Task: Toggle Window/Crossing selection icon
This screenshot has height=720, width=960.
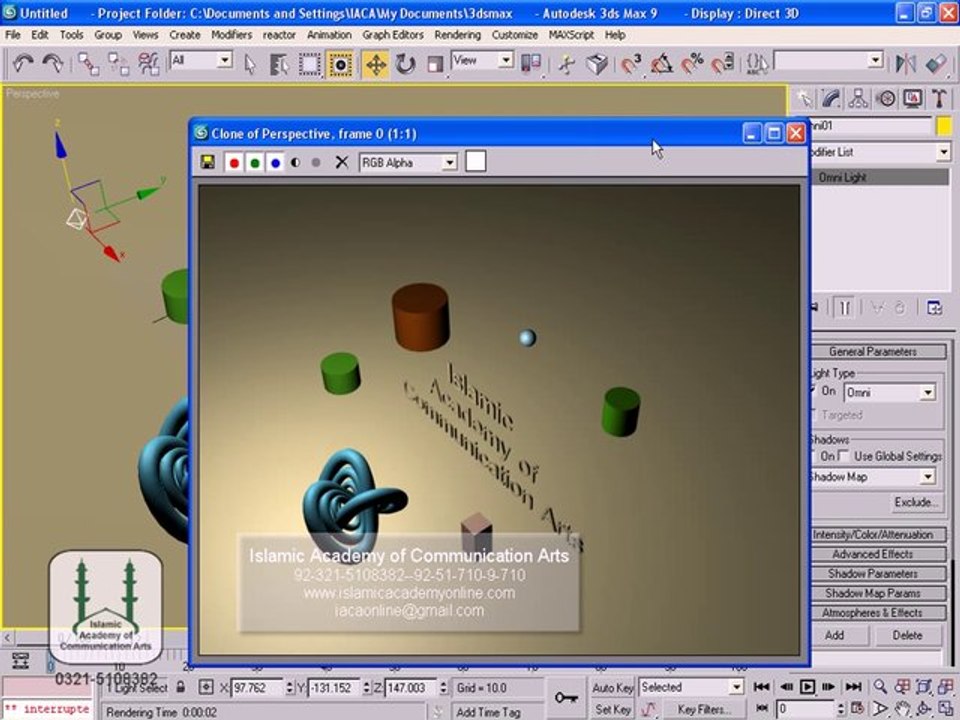Action: coord(340,64)
